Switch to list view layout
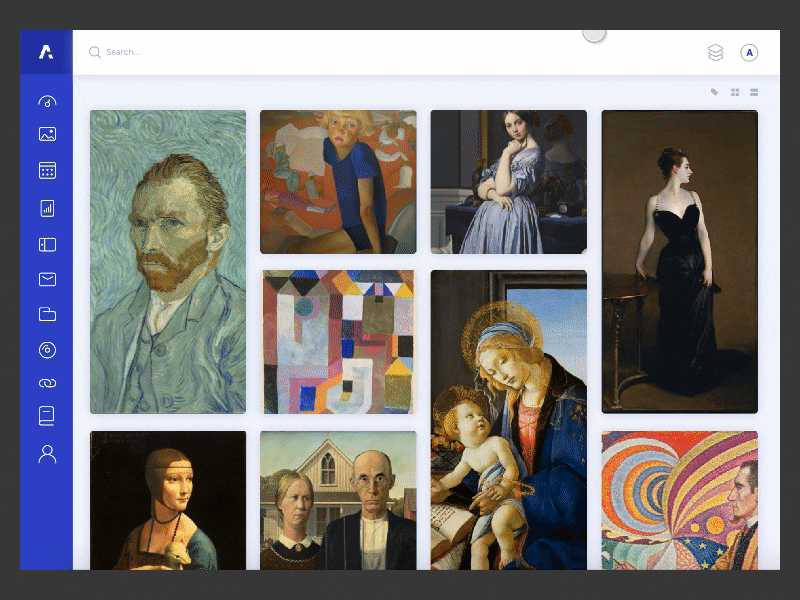Image resolution: width=800 pixels, height=600 pixels. (x=754, y=92)
